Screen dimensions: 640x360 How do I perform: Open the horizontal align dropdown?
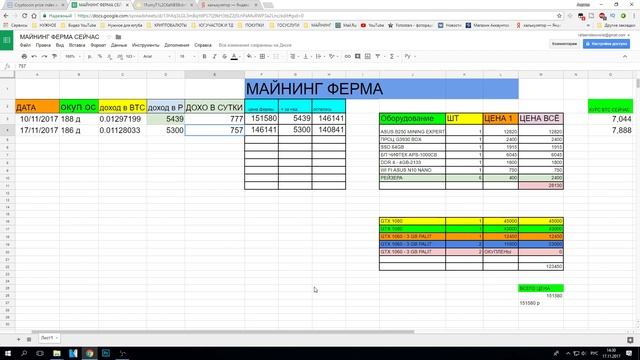click(293, 56)
